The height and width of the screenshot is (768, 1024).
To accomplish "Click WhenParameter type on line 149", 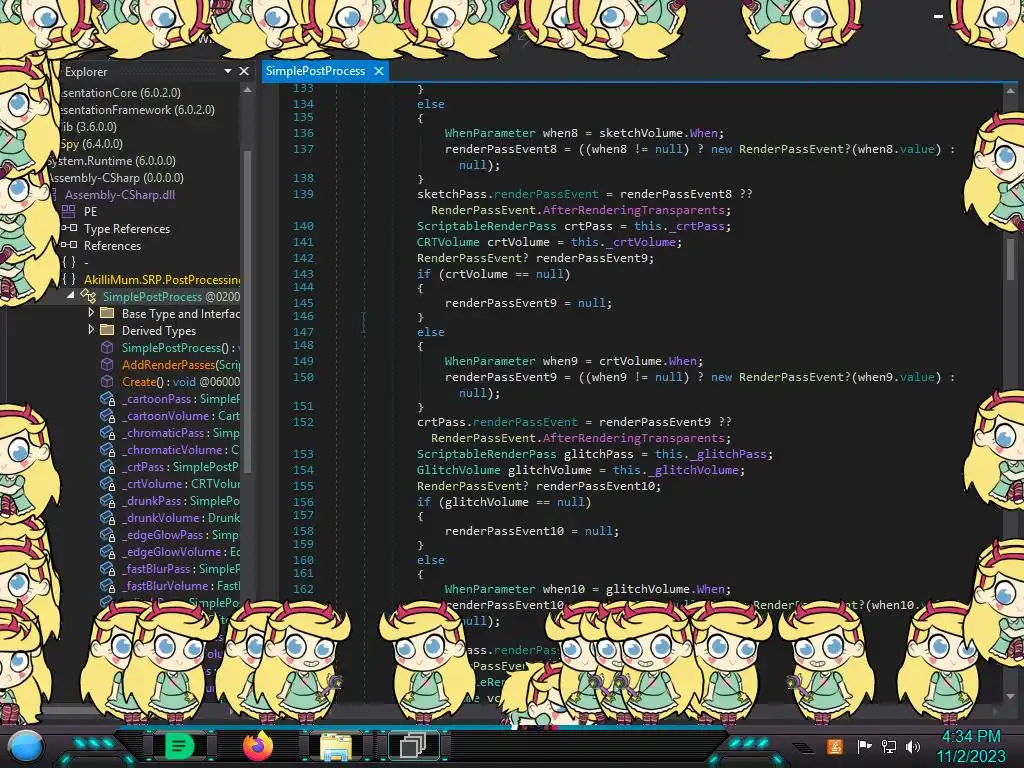I will pyautogui.click(x=490, y=360).
